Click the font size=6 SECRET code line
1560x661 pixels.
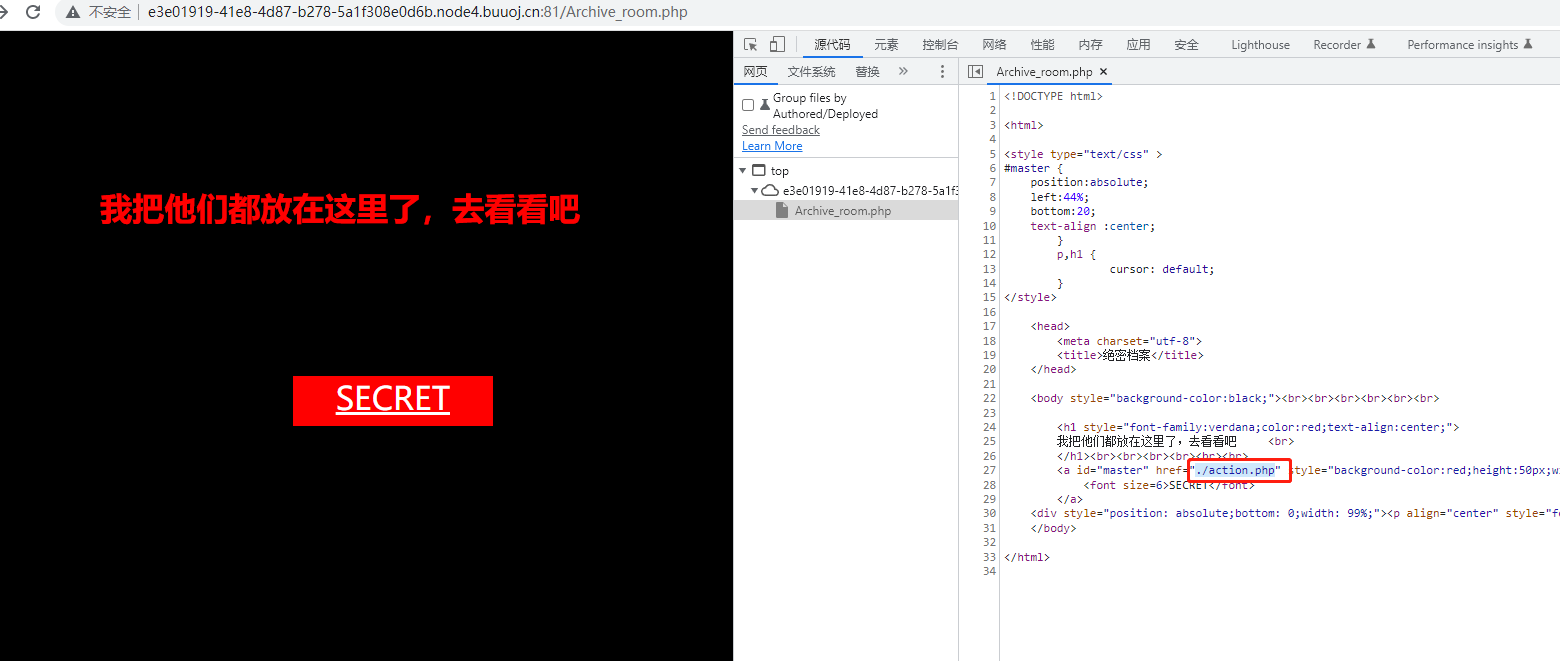(1169, 485)
